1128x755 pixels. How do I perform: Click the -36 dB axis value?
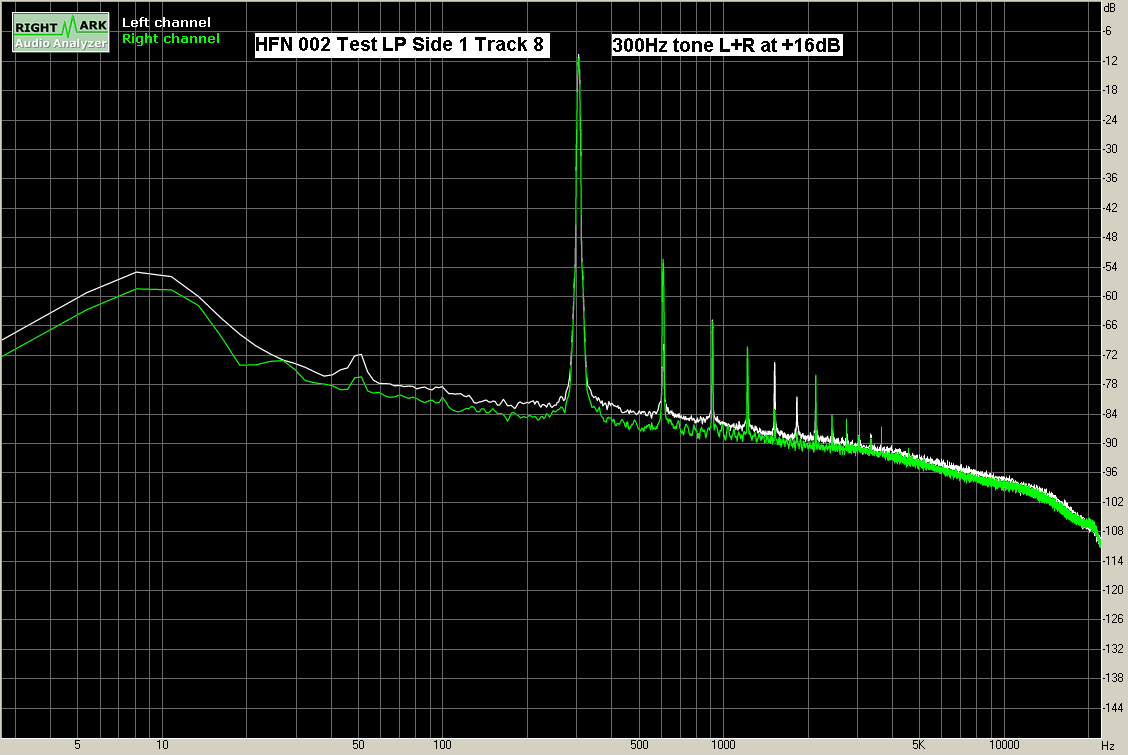(x=1111, y=178)
